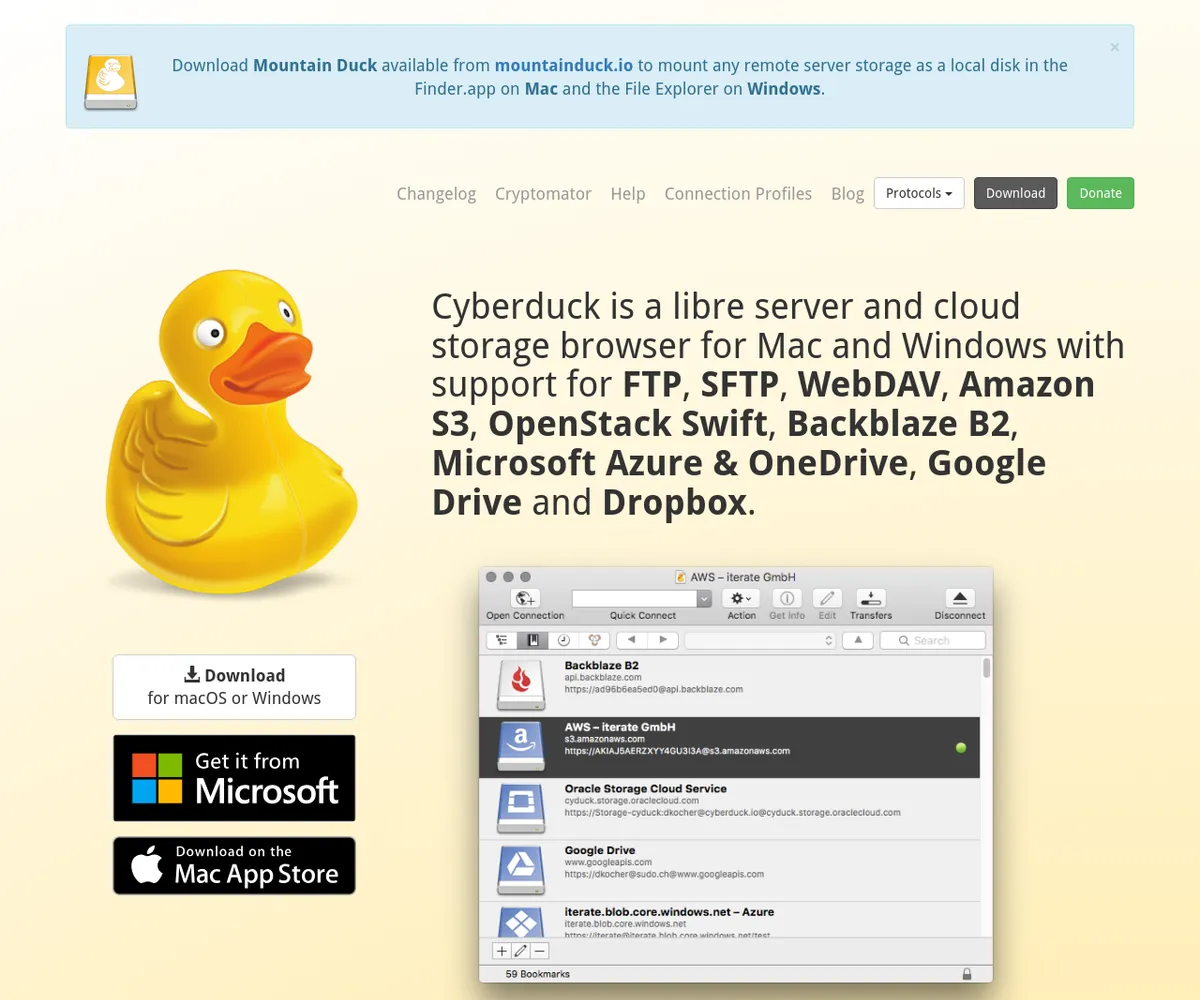The height and width of the screenshot is (1000, 1200).
Task: Follow the mountainduck.io link
Action: (563, 65)
